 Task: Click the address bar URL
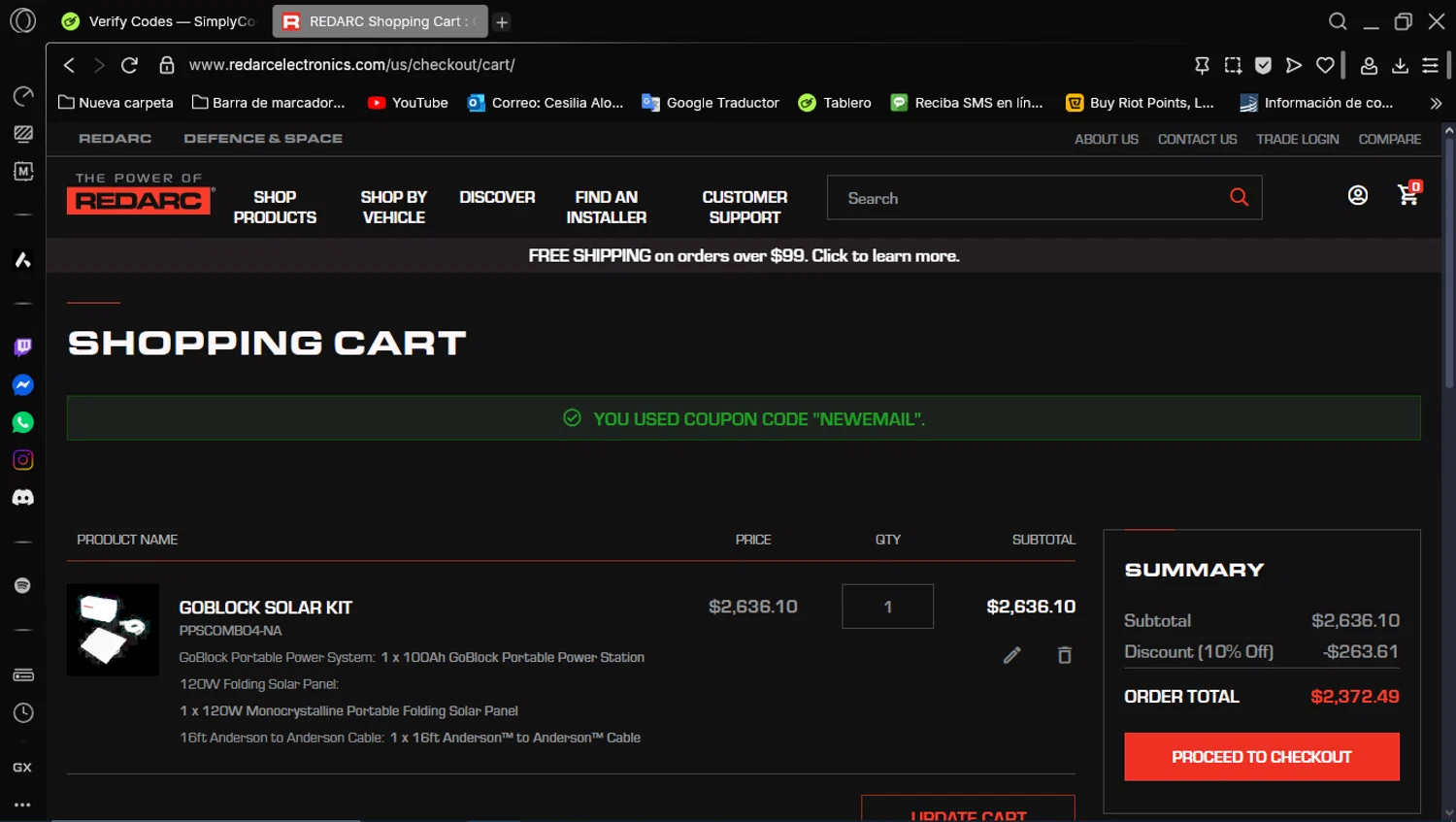[351, 65]
